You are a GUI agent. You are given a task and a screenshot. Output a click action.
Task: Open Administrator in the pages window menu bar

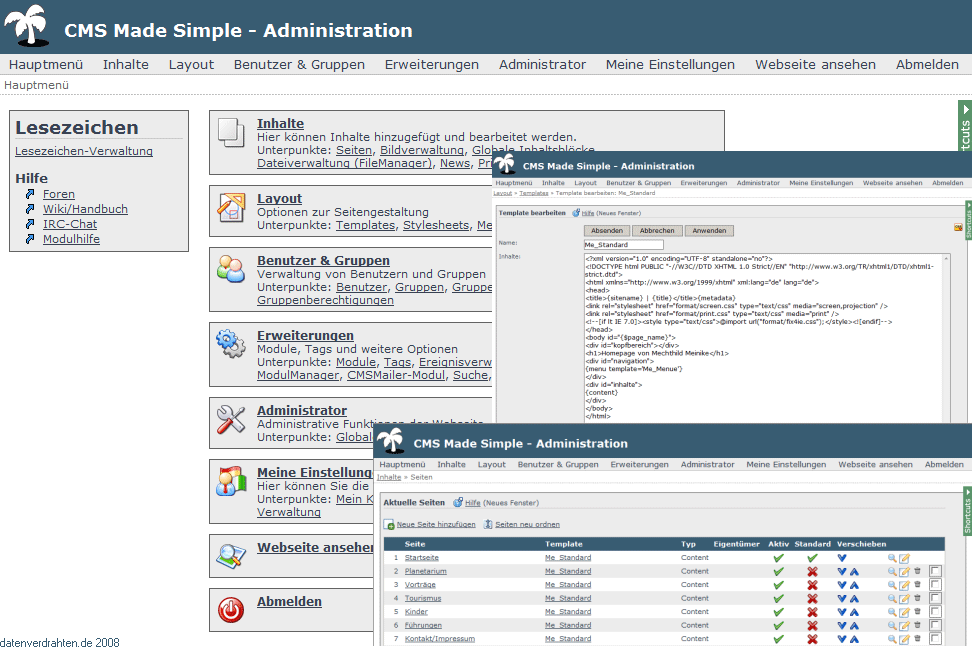point(707,464)
